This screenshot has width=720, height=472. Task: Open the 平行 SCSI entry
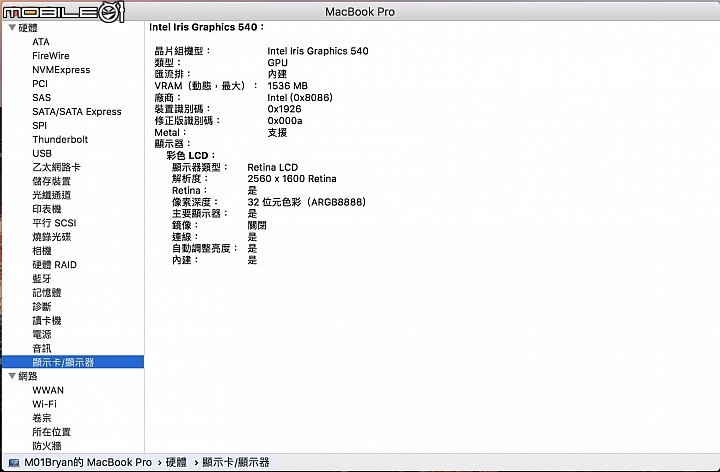[x=54, y=223]
